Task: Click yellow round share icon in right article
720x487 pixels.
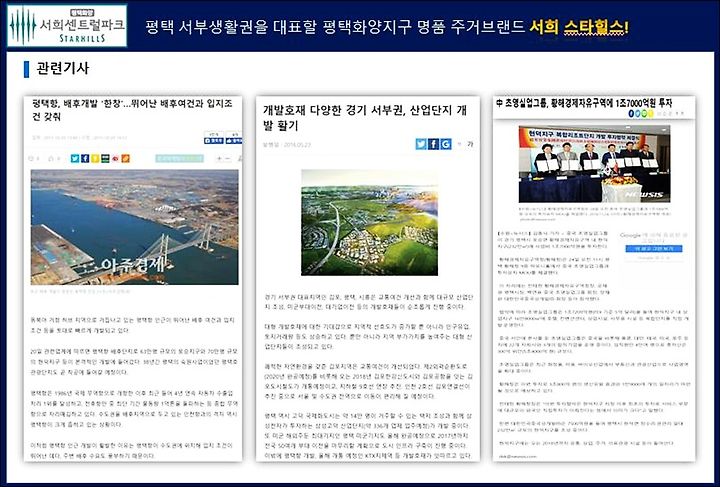Action: [651, 113]
